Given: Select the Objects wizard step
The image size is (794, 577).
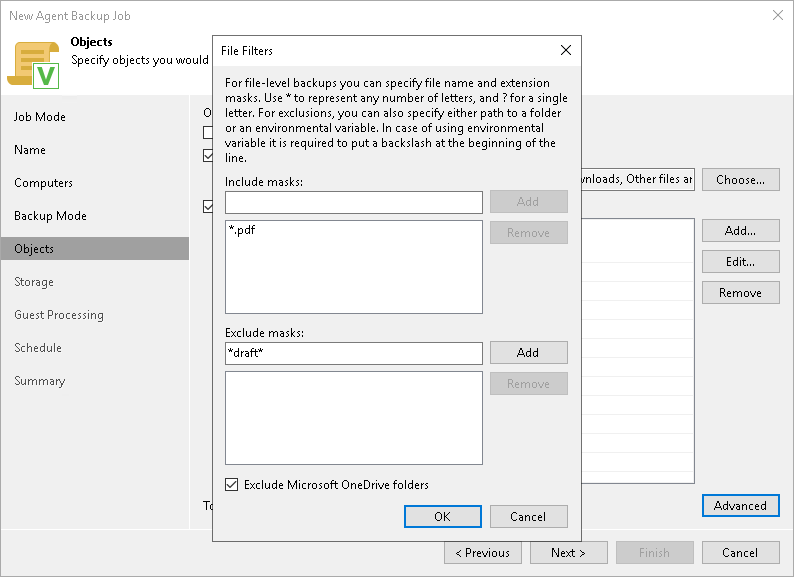Looking at the screenshot, I should coord(95,249).
